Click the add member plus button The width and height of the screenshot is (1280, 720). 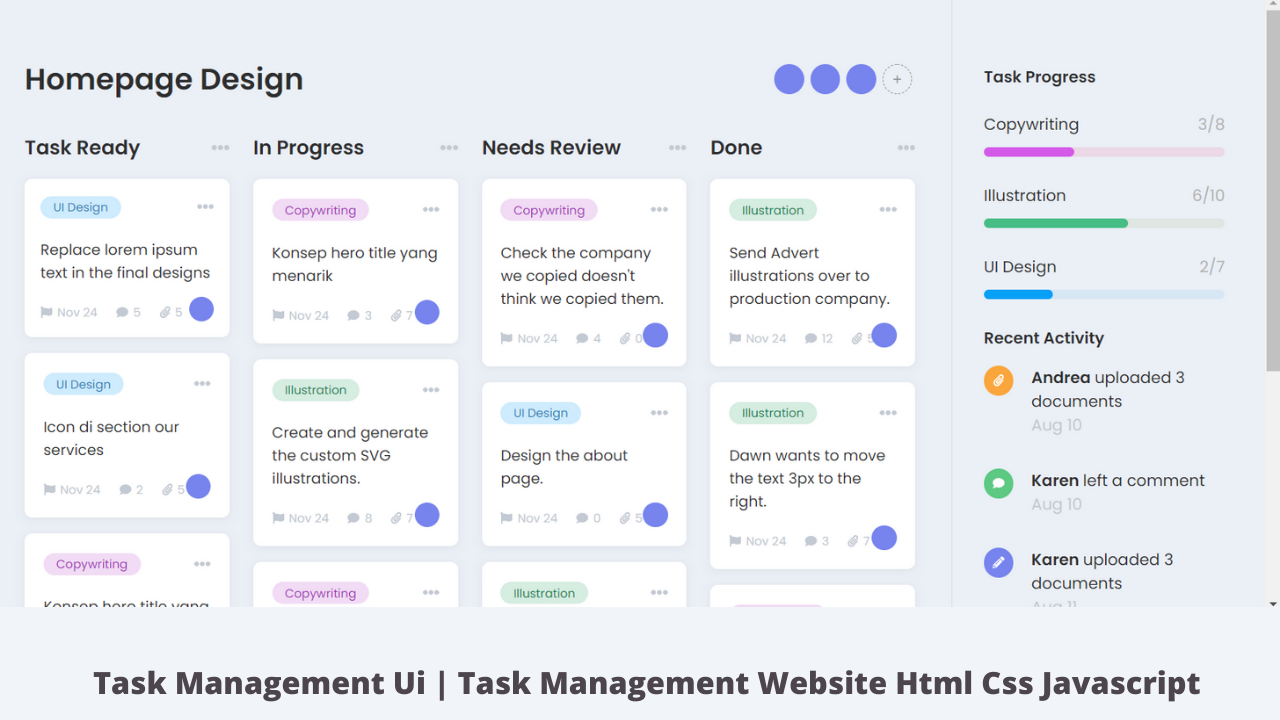point(897,79)
